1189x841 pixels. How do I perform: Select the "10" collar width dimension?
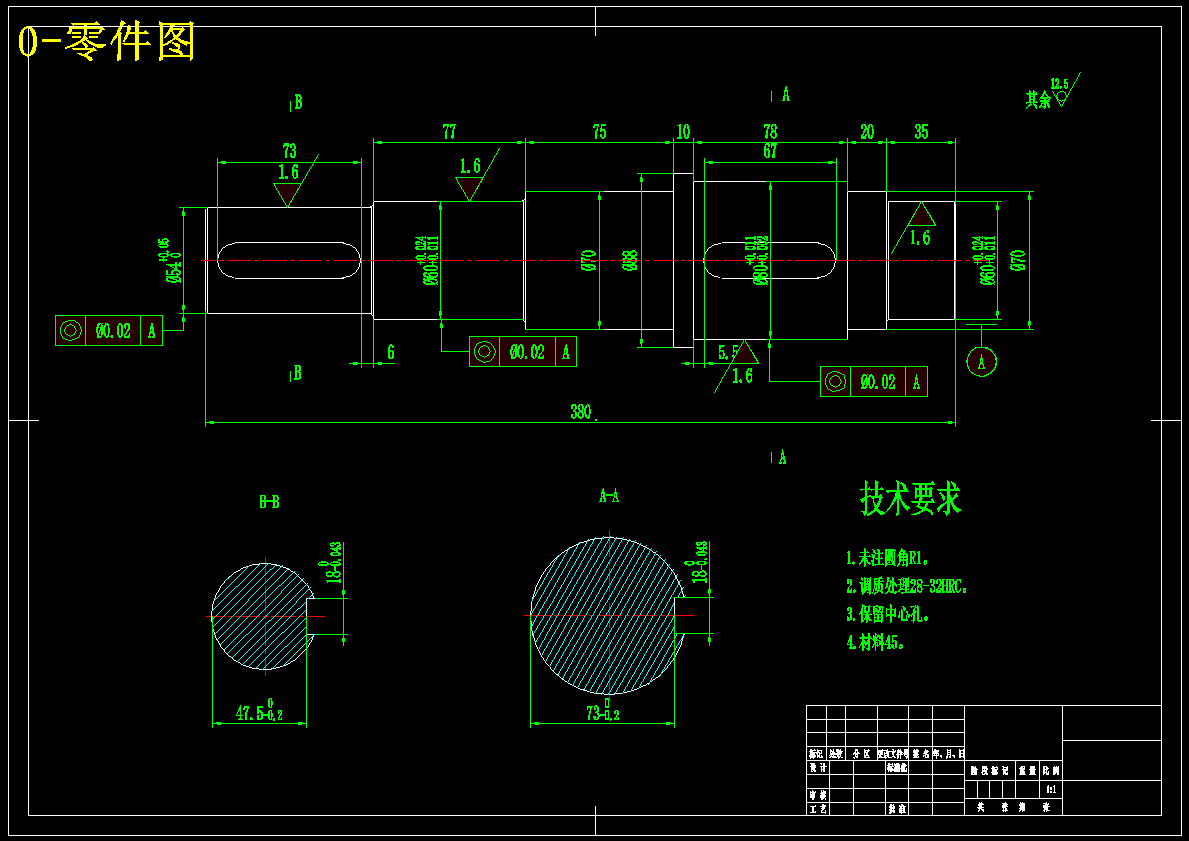pos(683,132)
